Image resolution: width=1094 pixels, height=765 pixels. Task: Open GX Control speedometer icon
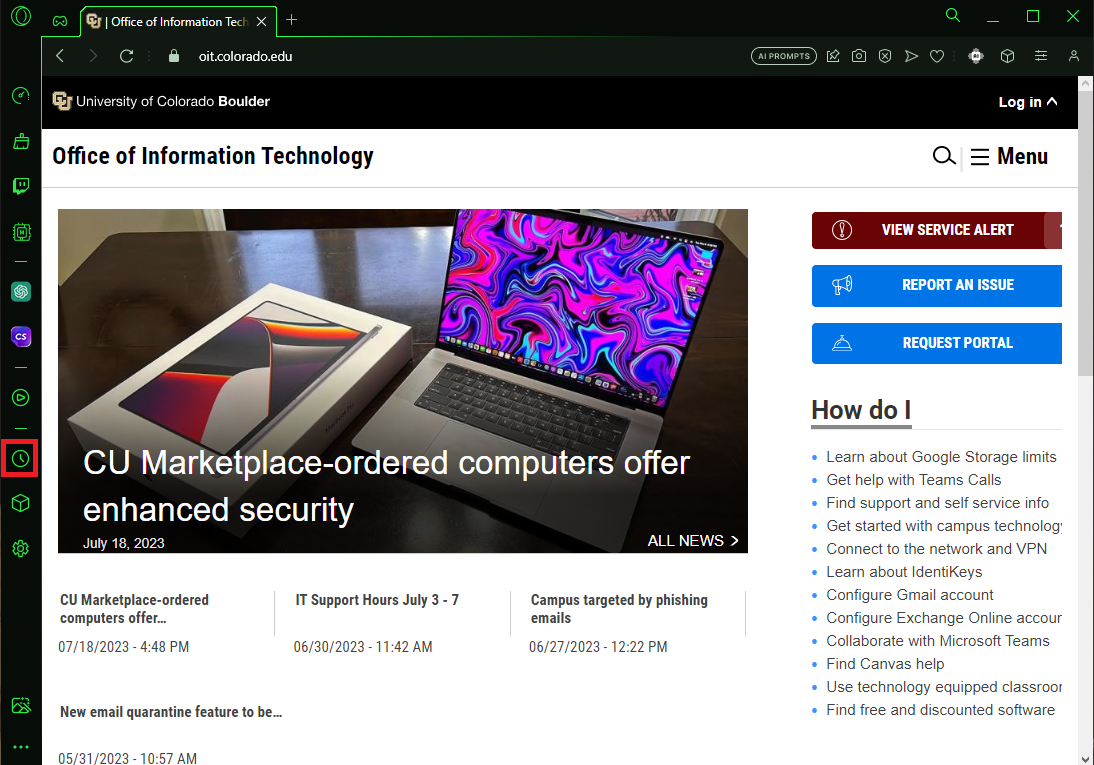pos(20,96)
